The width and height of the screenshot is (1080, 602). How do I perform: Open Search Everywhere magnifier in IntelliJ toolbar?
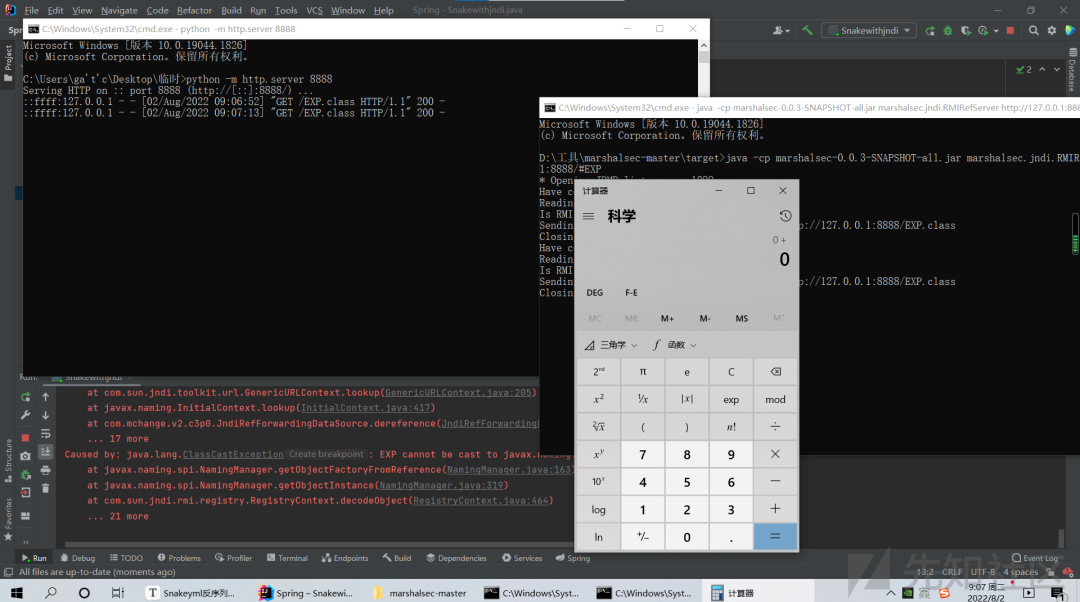click(x=1033, y=30)
